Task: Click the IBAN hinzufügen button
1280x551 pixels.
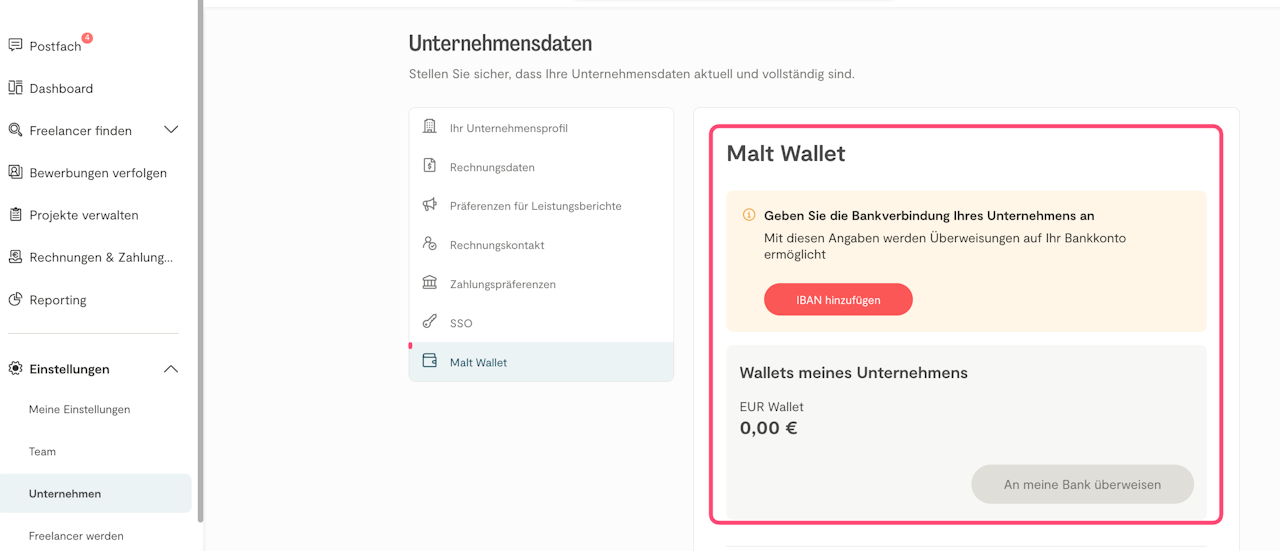Action: (838, 300)
